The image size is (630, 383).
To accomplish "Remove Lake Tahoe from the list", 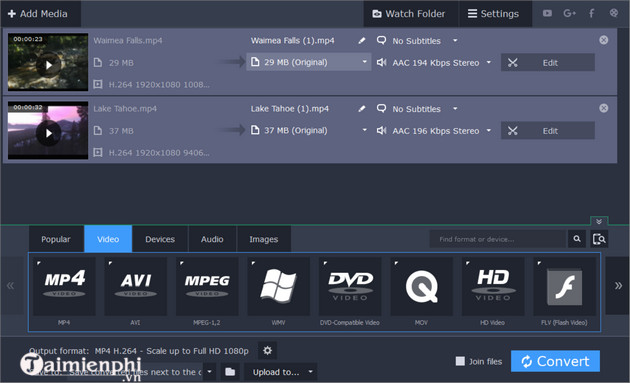I will tap(603, 108).
